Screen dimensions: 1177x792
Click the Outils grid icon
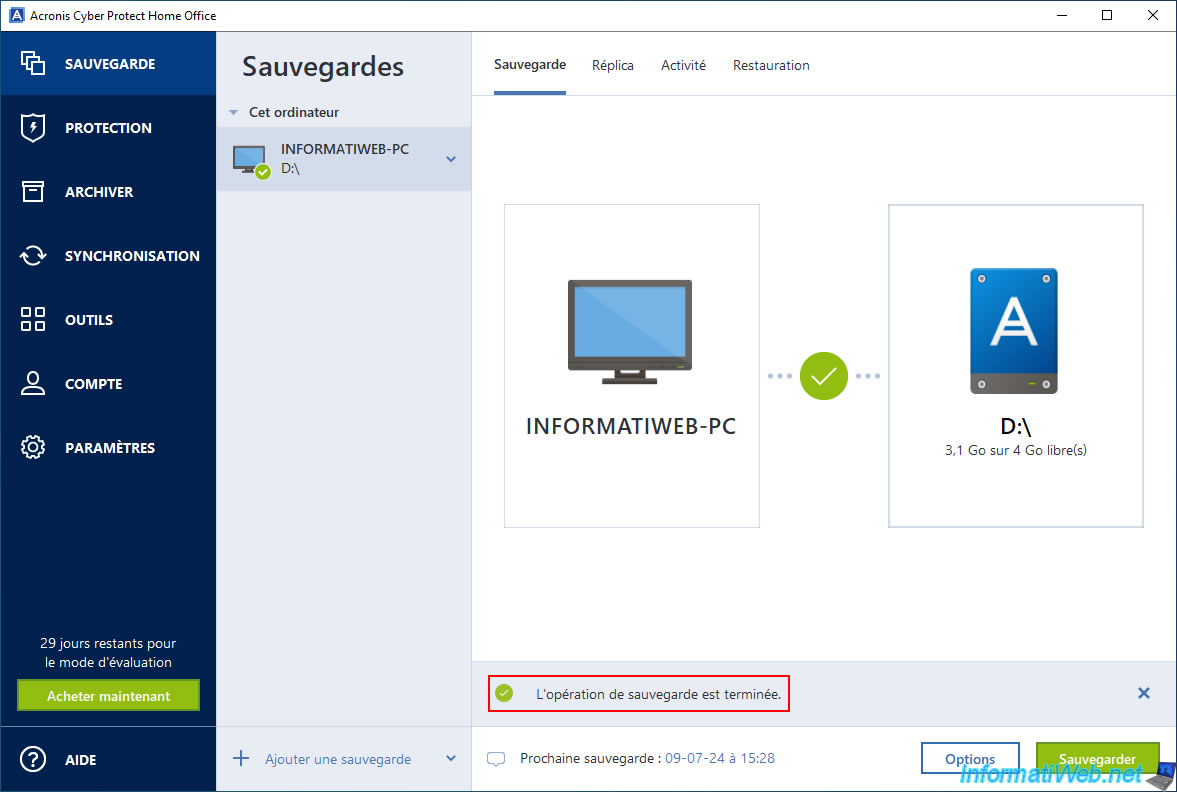[x=32, y=319]
